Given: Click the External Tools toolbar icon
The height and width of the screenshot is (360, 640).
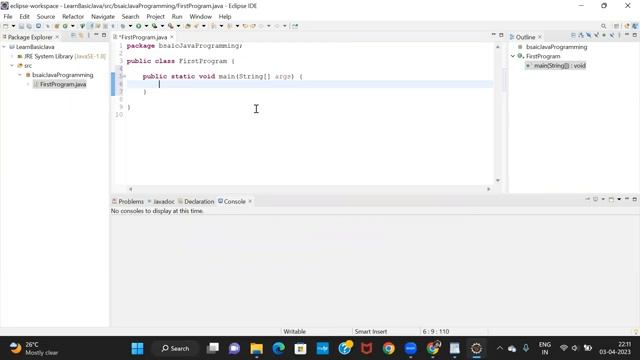Looking at the screenshot, I should pyautogui.click(x=171, y=26).
